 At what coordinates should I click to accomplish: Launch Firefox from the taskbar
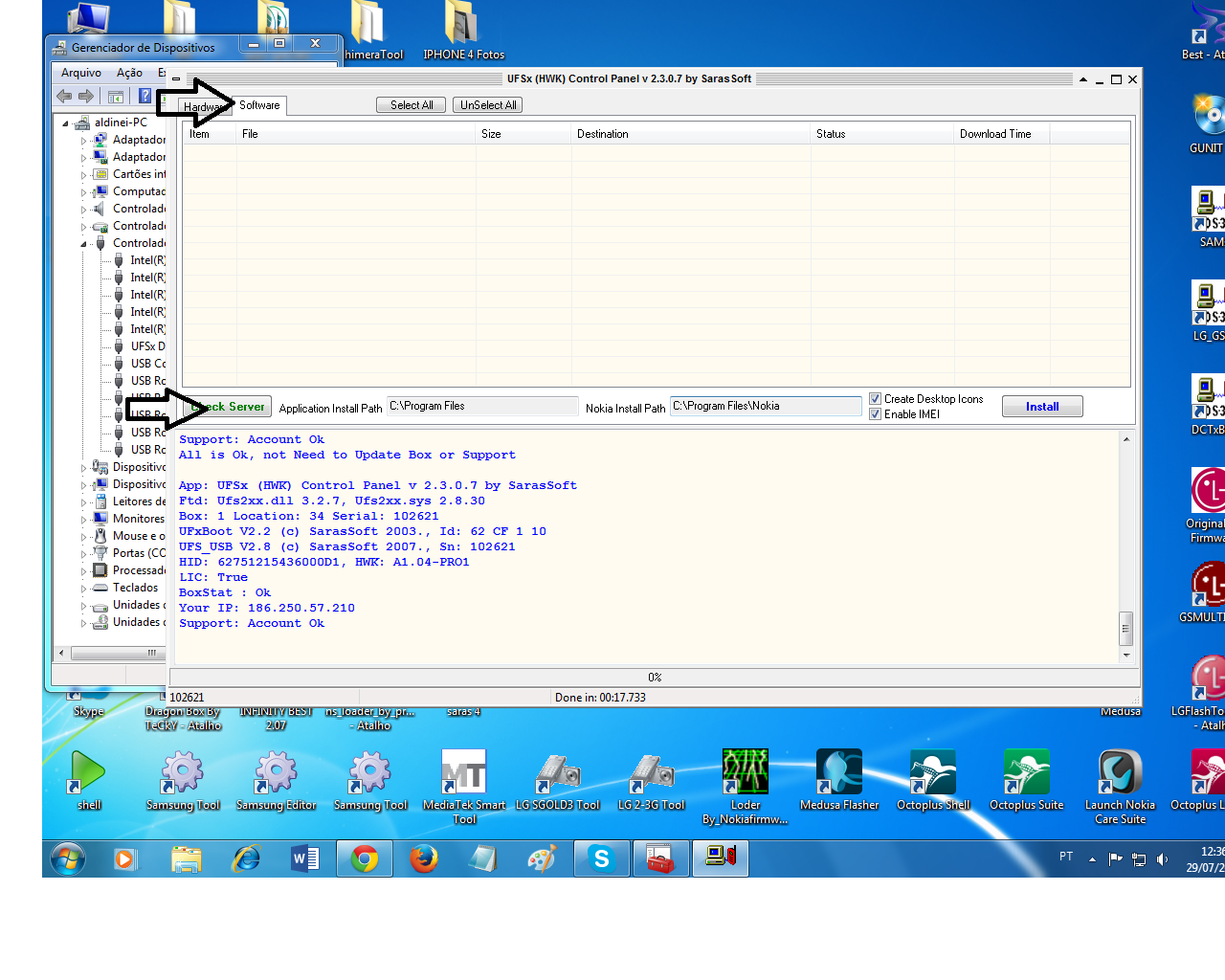pyautogui.click(x=423, y=858)
